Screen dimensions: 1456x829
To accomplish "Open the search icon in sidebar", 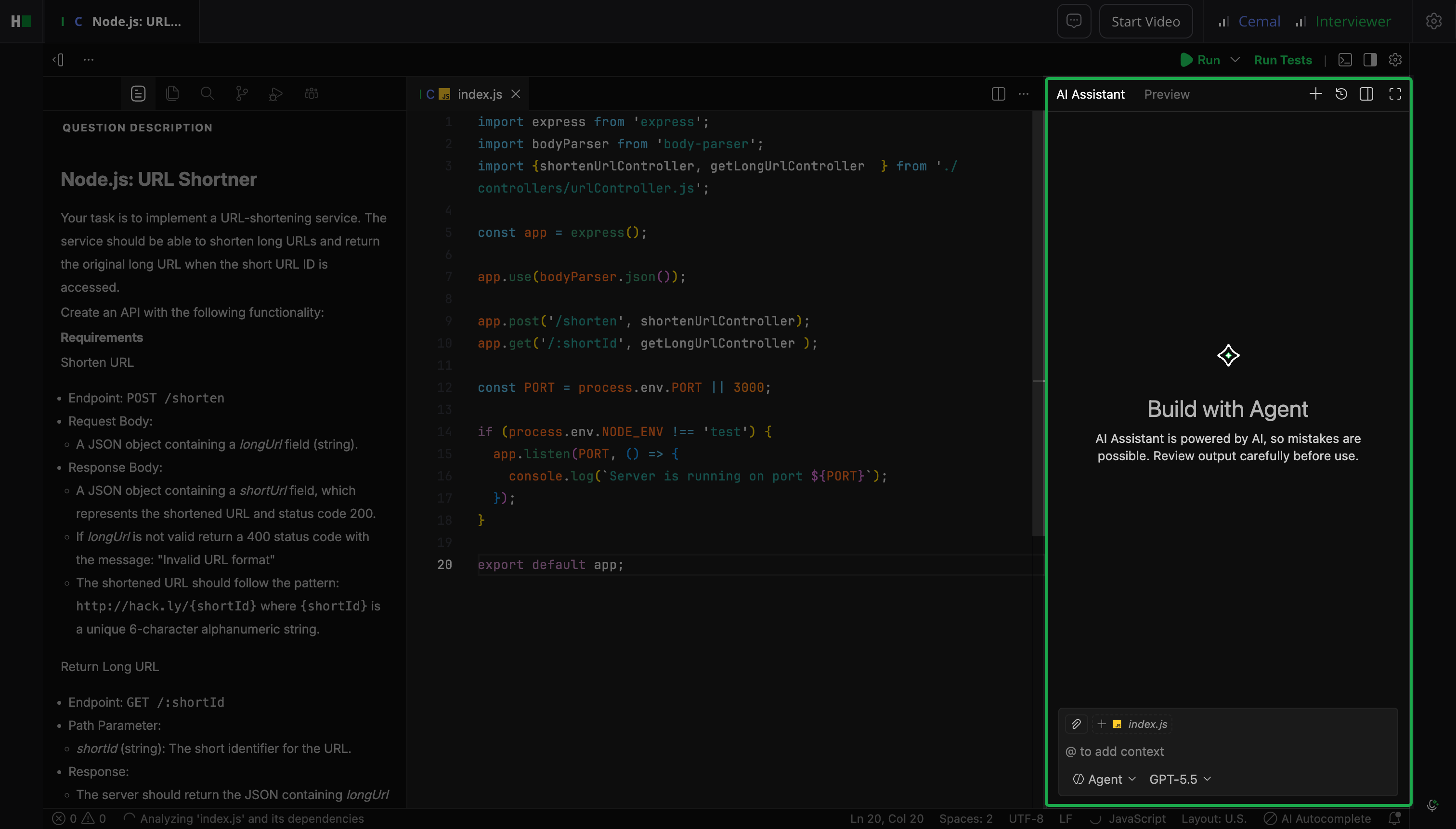I will [207, 94].
